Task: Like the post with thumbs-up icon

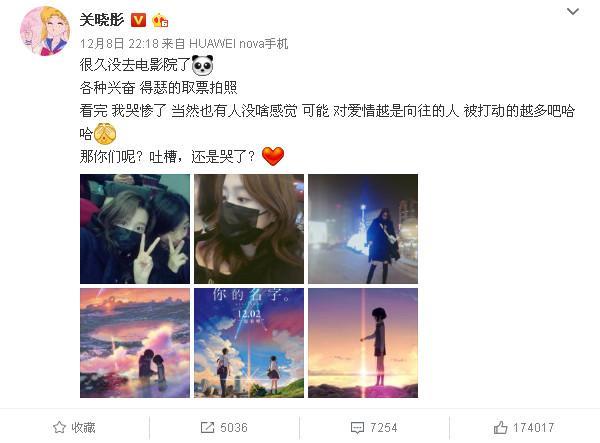Action: click(x=501, y=427)
